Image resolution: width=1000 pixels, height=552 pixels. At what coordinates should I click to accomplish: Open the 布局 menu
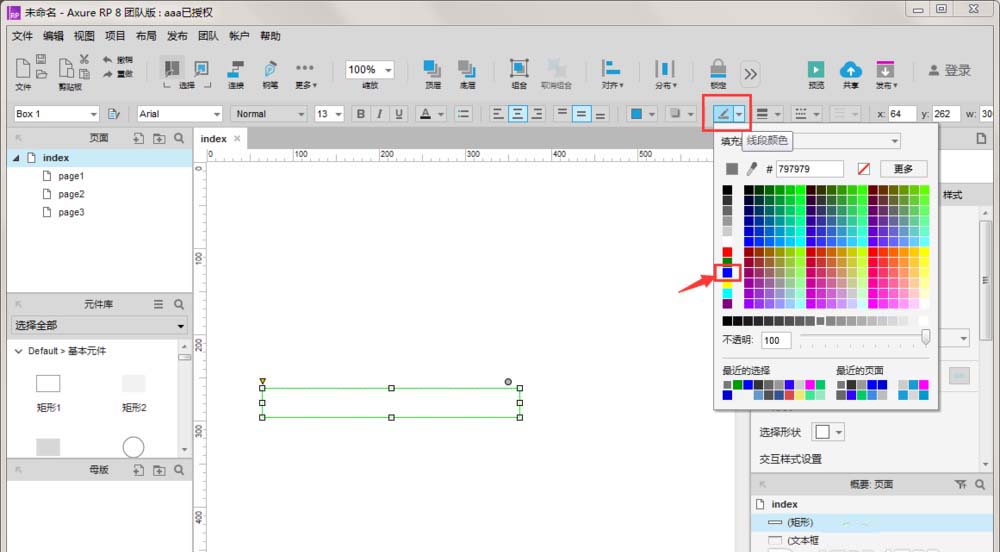pos(146,36)
